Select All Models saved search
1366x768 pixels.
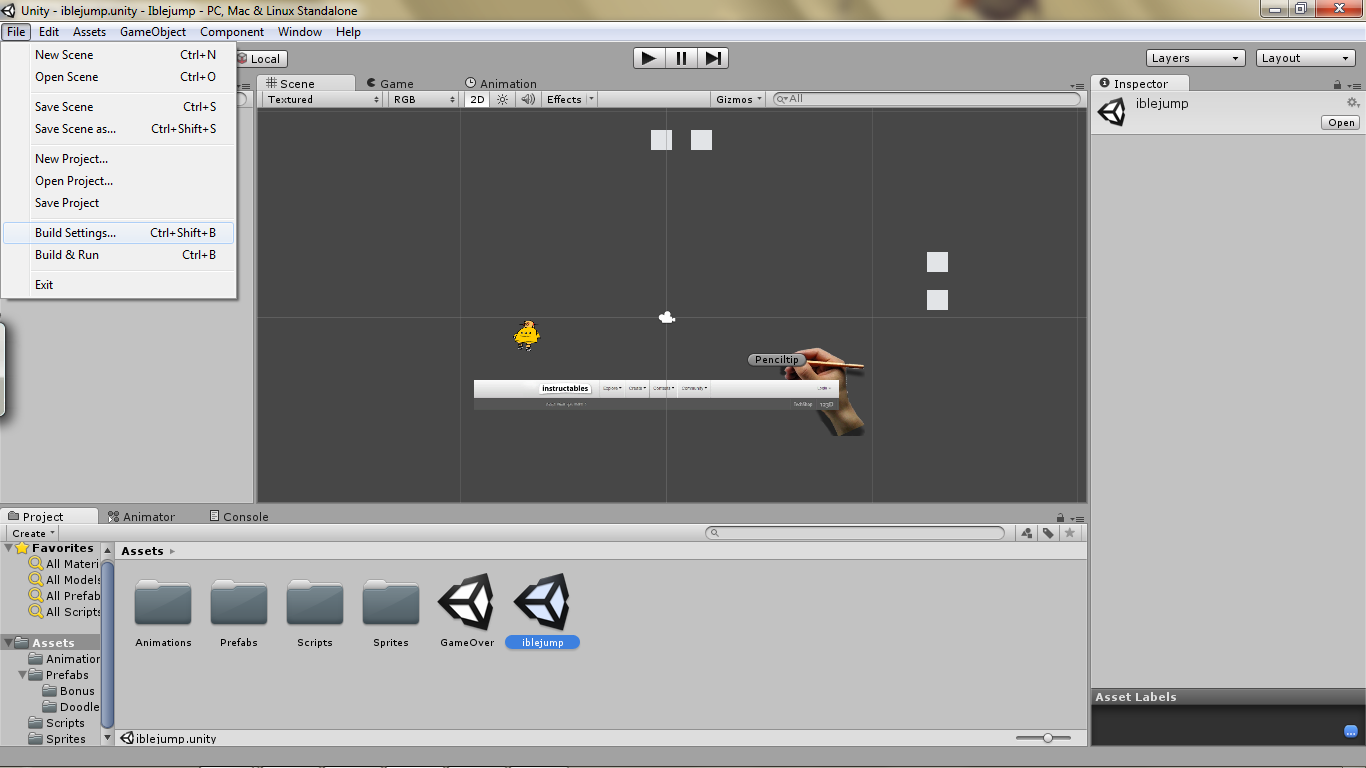tap(65, 580)
